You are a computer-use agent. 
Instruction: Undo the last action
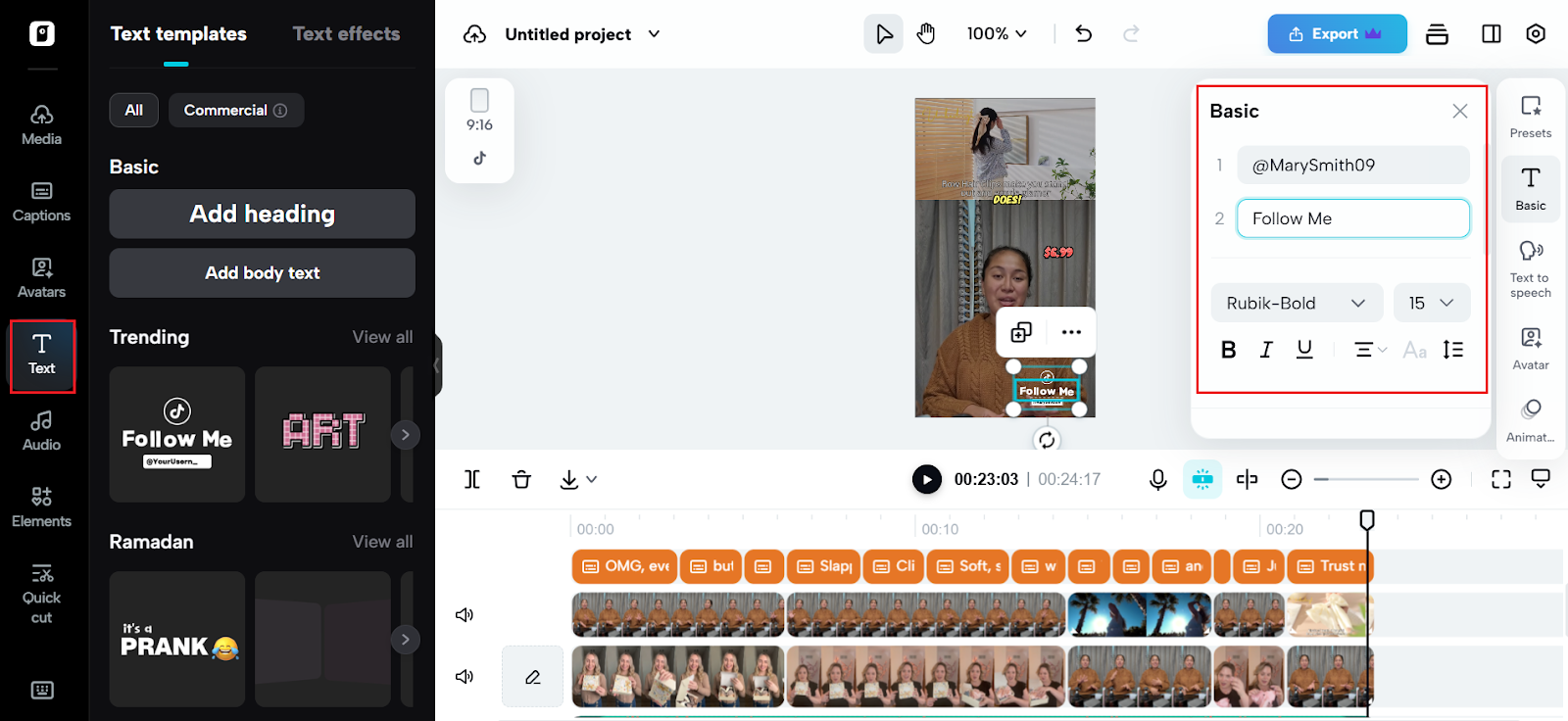click(x=1083, y=34)
